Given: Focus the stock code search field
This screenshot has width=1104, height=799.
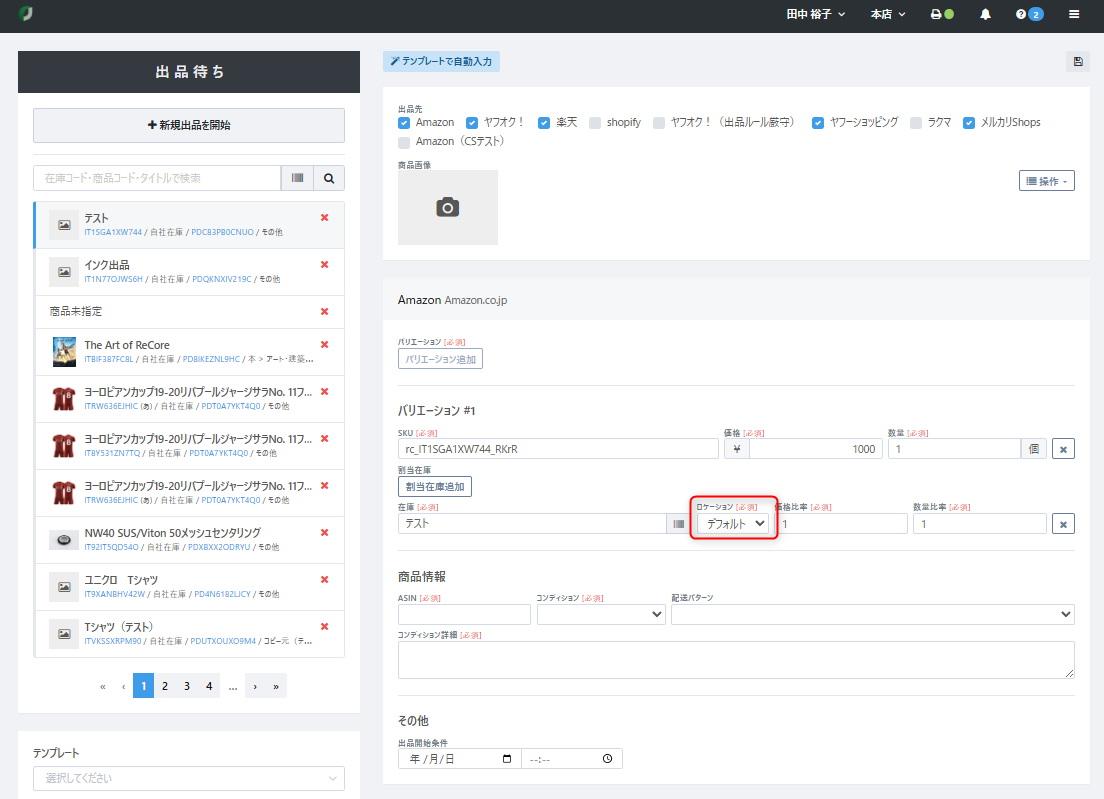Looking at the screenshot, I should point(157,178).
